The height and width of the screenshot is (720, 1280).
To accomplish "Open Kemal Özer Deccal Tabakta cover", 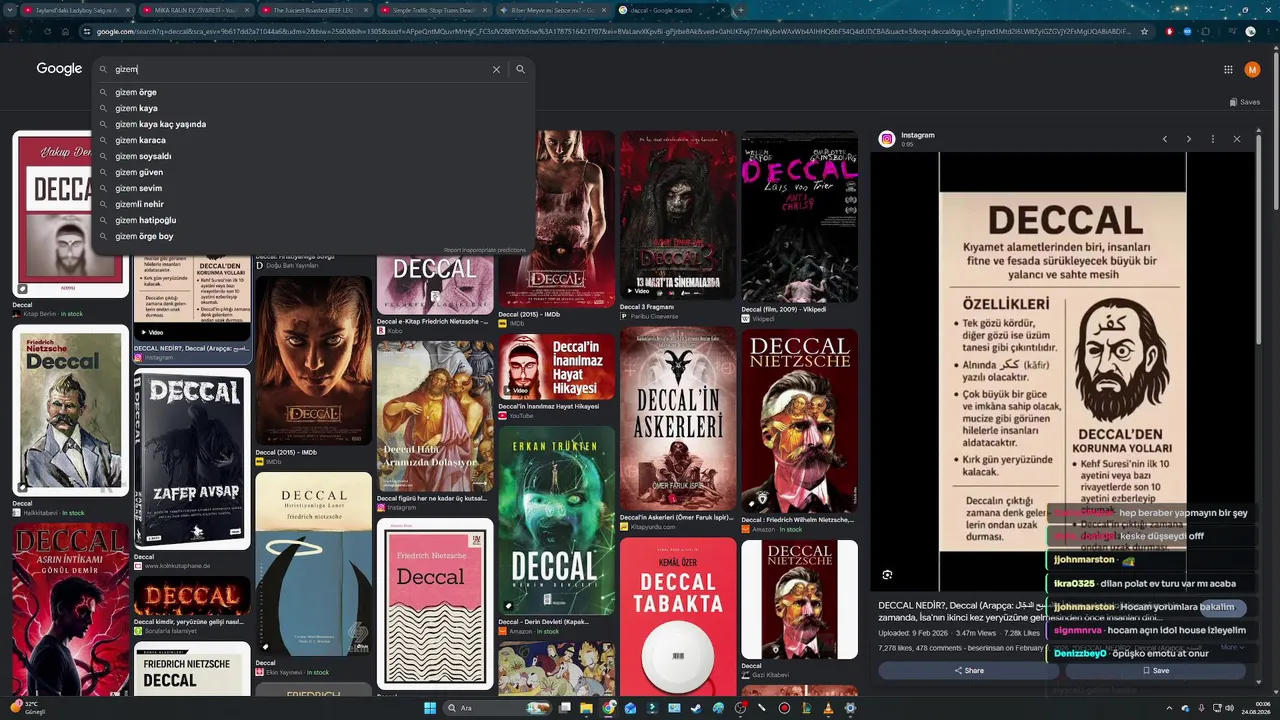I will click(x=678, y=617).
